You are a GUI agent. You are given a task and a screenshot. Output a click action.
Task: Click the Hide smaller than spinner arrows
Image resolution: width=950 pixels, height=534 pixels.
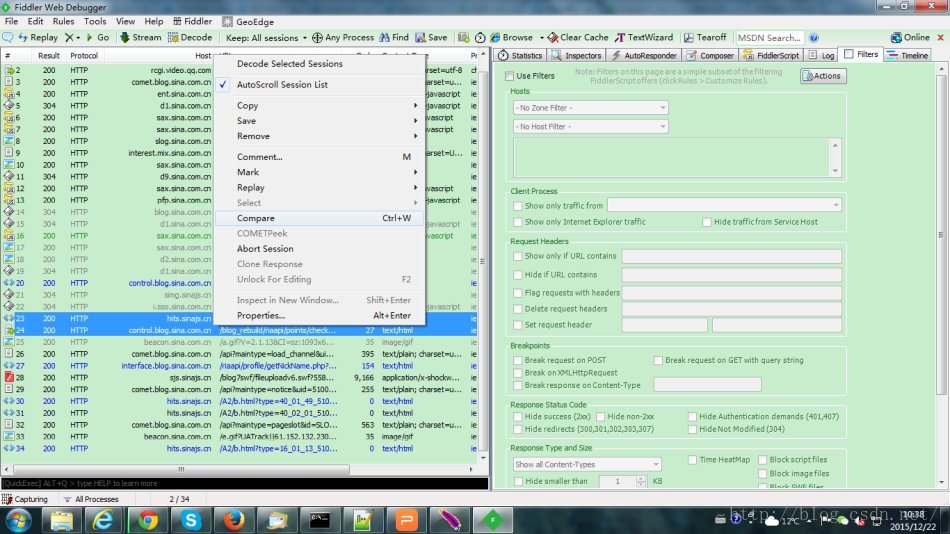(x=641, y=481)
